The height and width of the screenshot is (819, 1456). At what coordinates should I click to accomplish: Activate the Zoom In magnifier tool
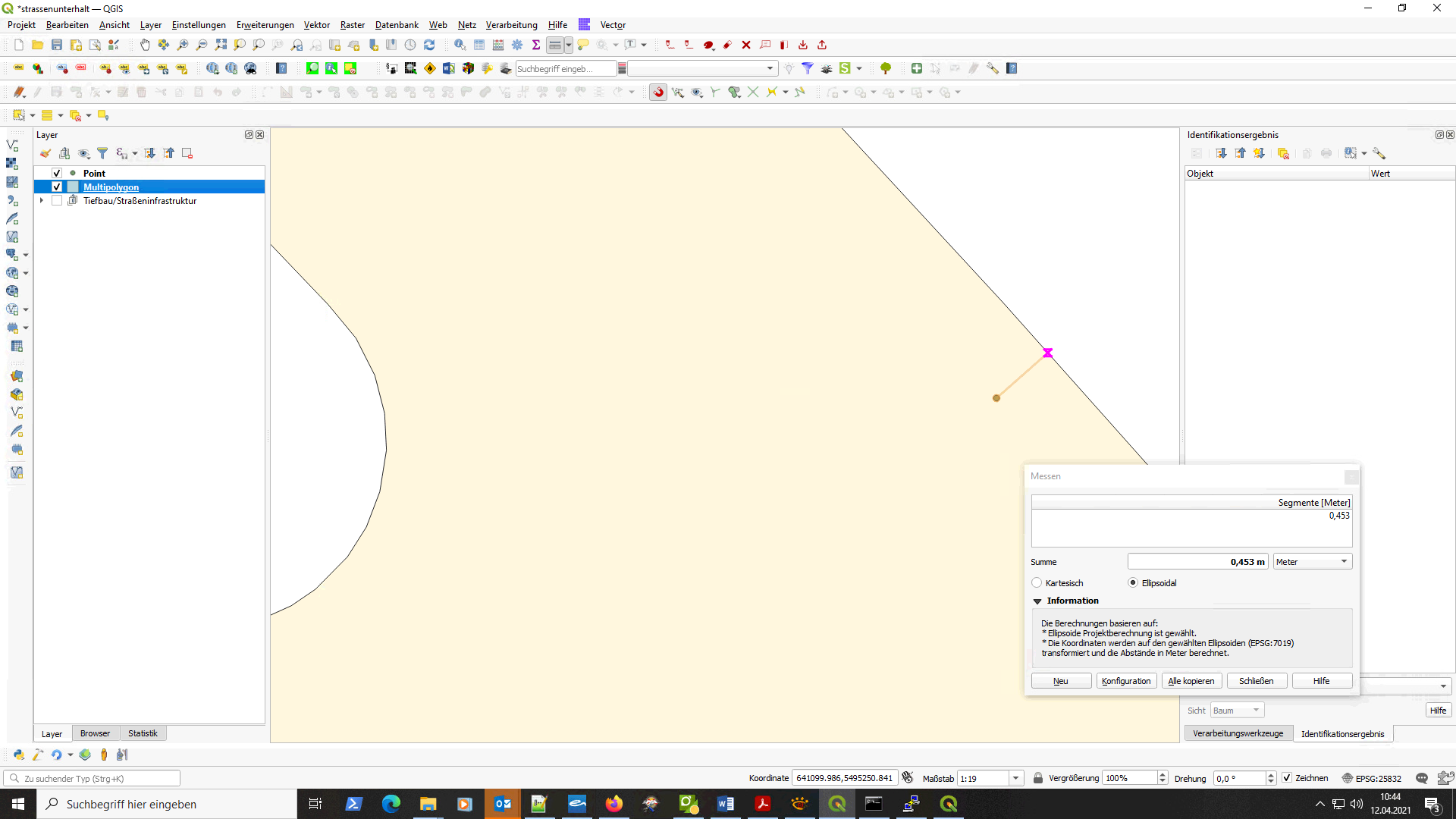point(183,45)
